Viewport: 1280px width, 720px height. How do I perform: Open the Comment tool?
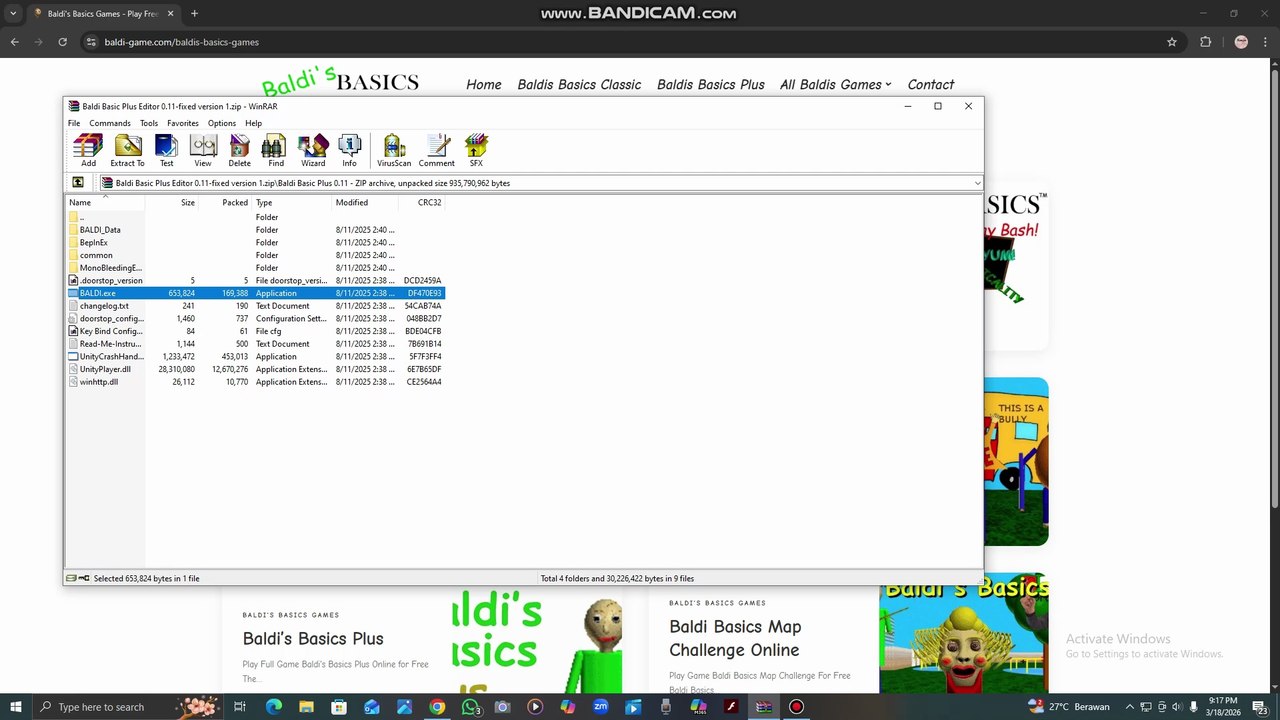click(x=436, y=150)
